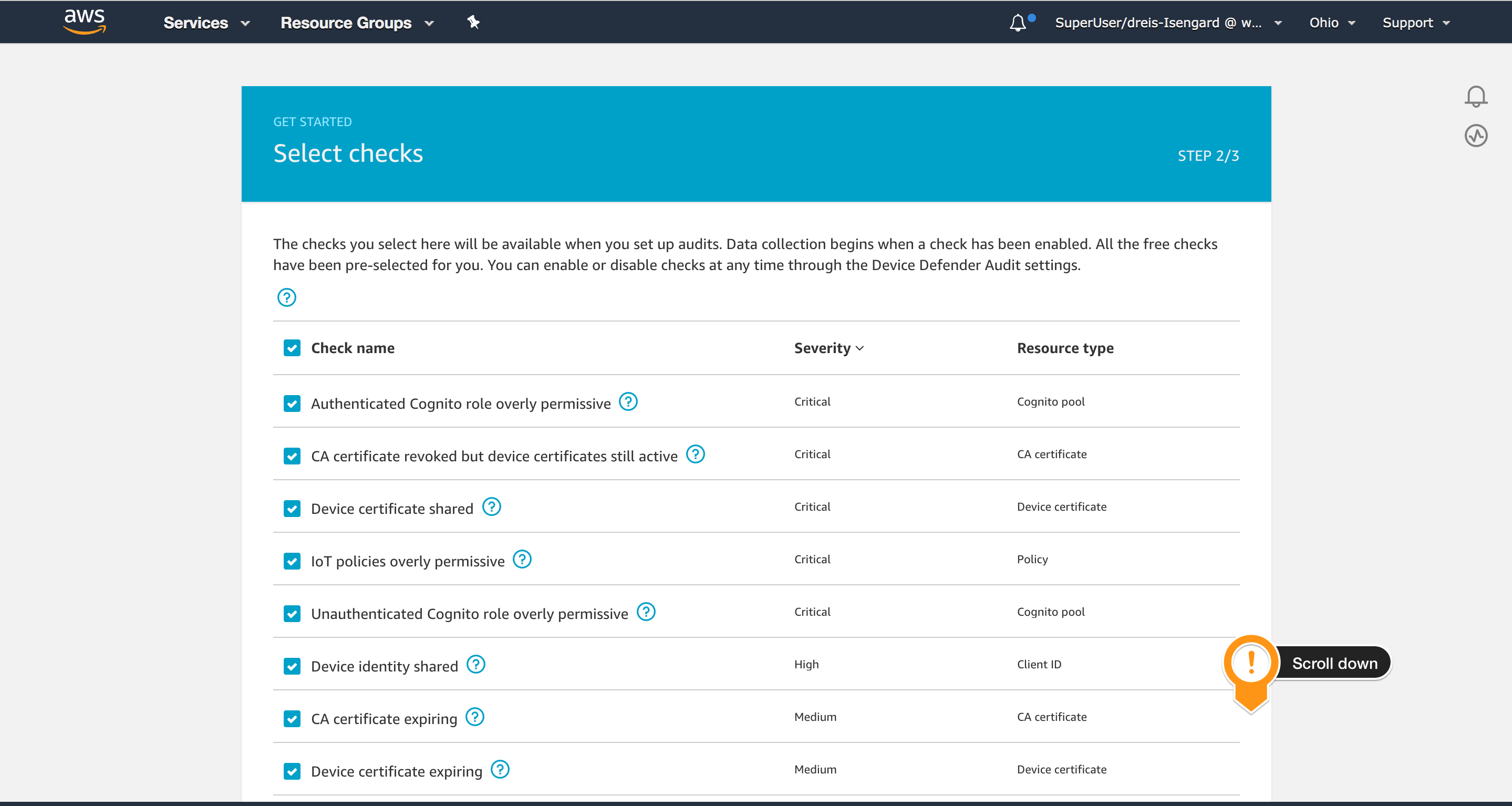Uncheck Unauthenticated Cognito role overly permissive
The height and width of the screenshot is (806, 1512).
[x=292, y=614]
